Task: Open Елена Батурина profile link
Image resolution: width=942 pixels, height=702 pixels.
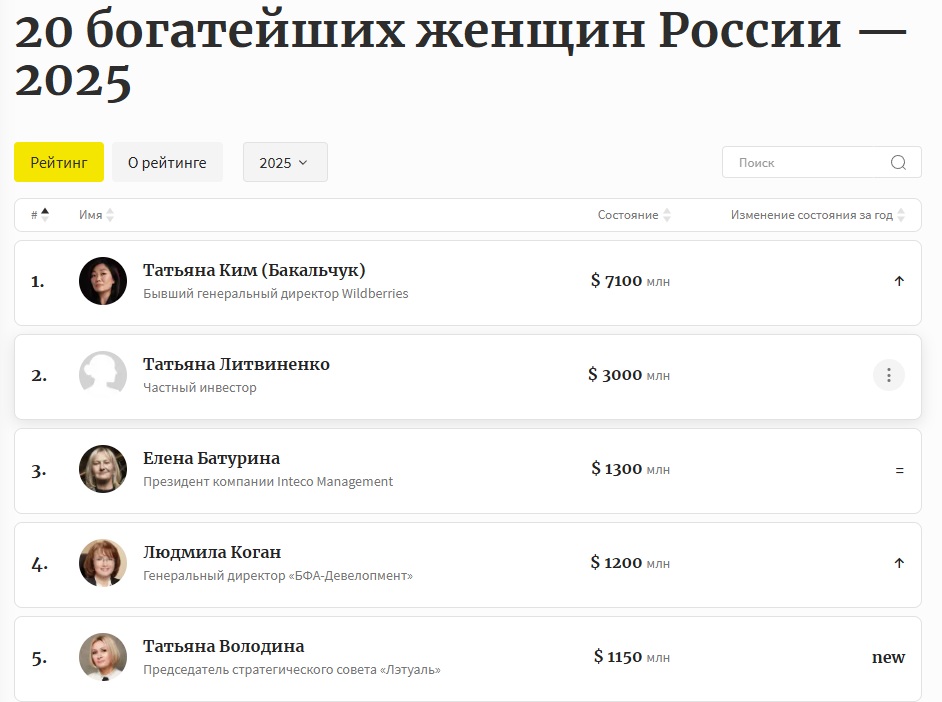Action: (x=211, y=458)
